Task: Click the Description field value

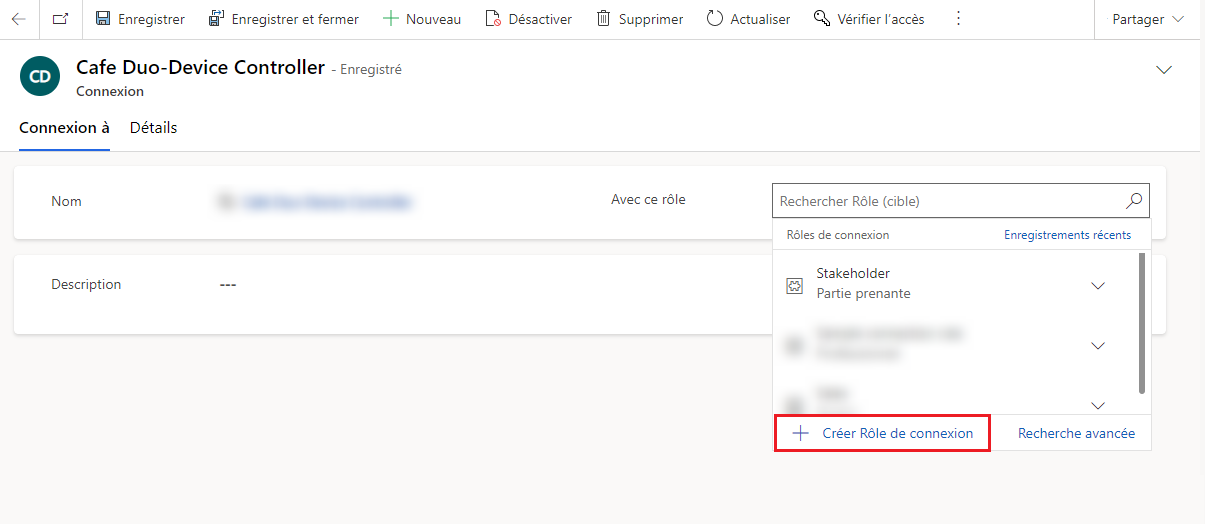Action: pyautogui.click(x=228, y=285)
